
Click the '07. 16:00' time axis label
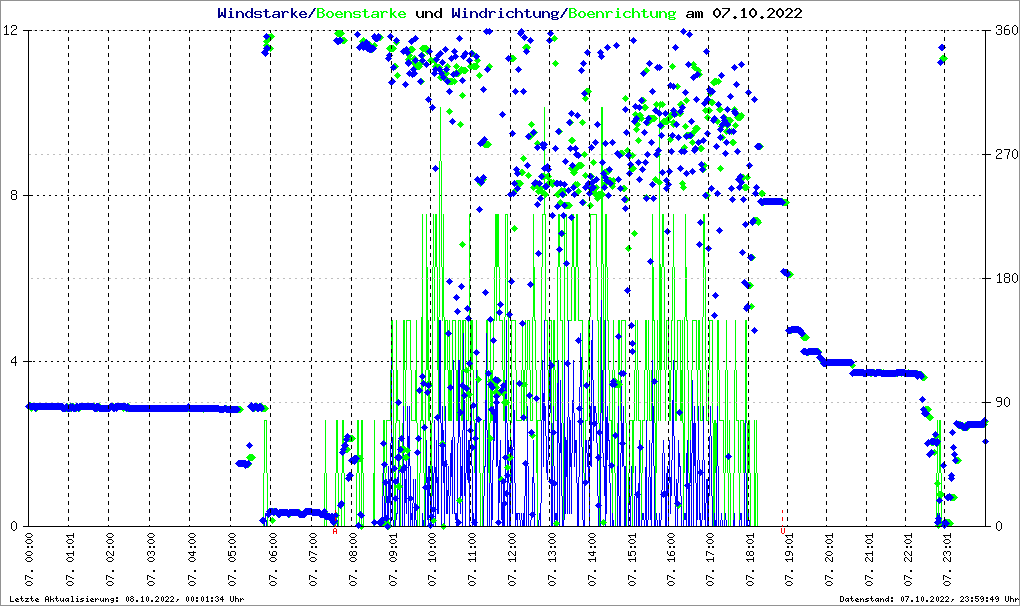pos(670,560)
